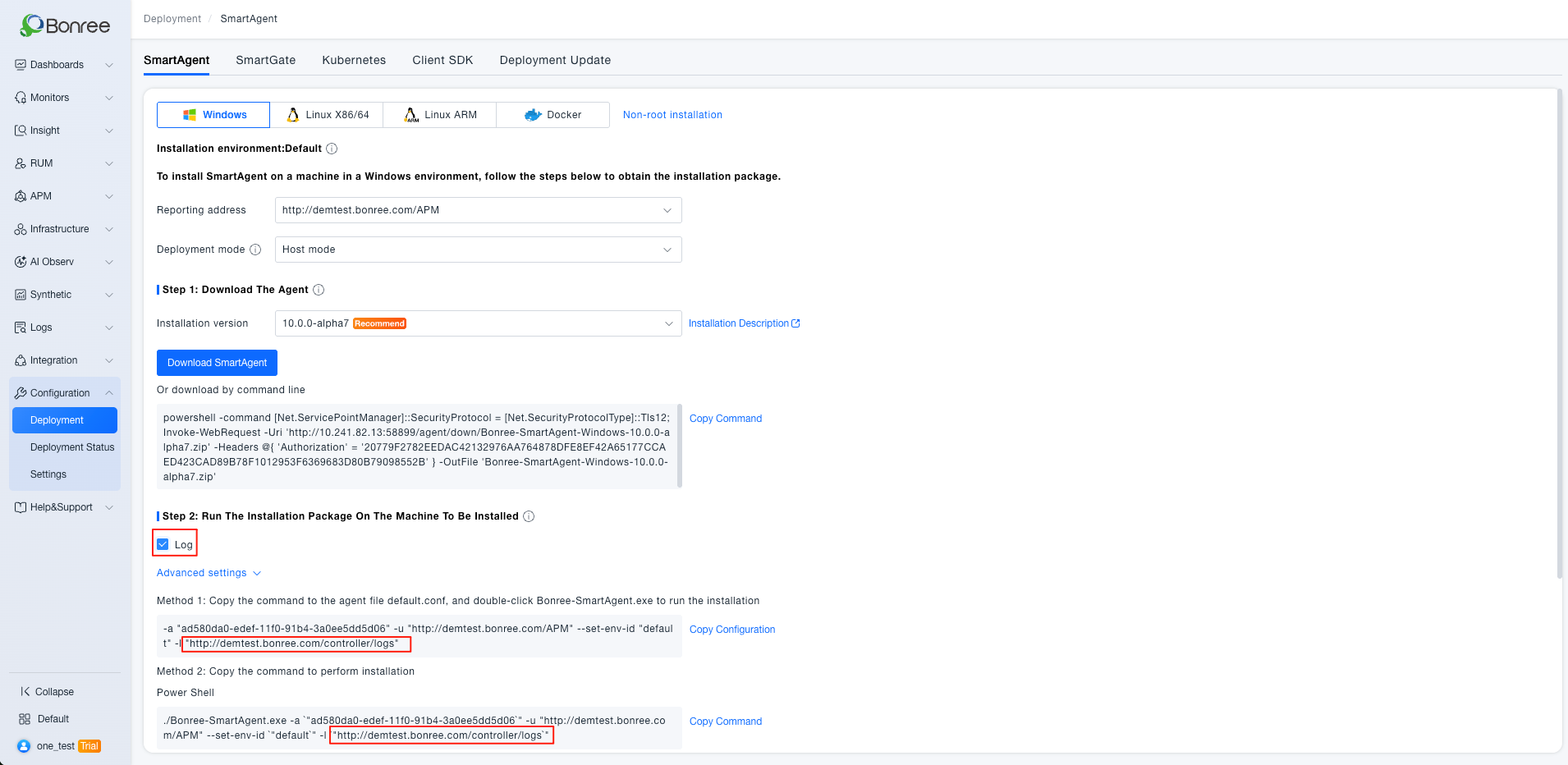Image resolution: width=1568 pixels, height=765 pixels.
Task: Click the Recommend badge in version field
Action: [379, 323]
